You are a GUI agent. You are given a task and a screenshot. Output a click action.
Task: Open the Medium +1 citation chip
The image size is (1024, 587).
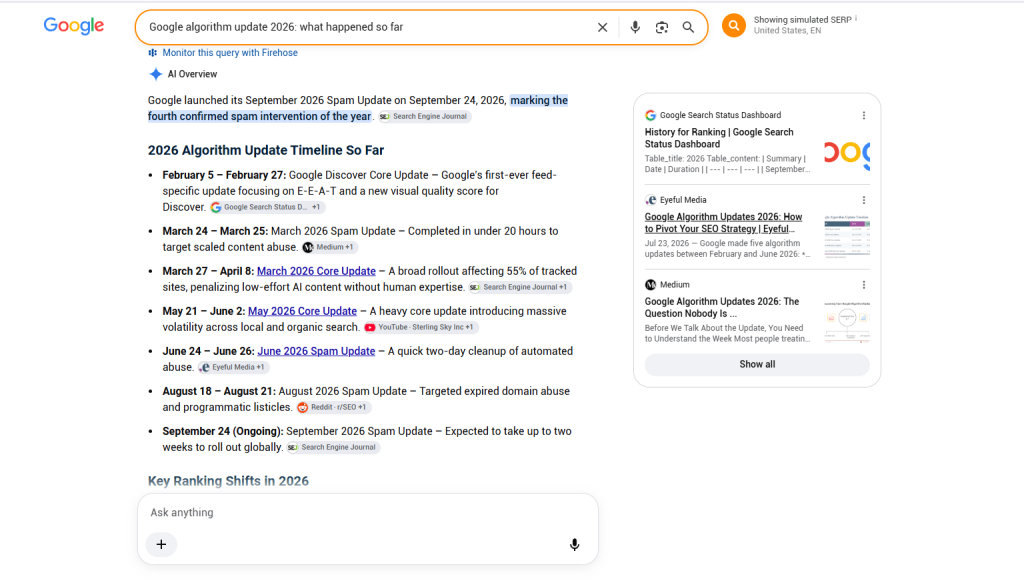point(330,247)
